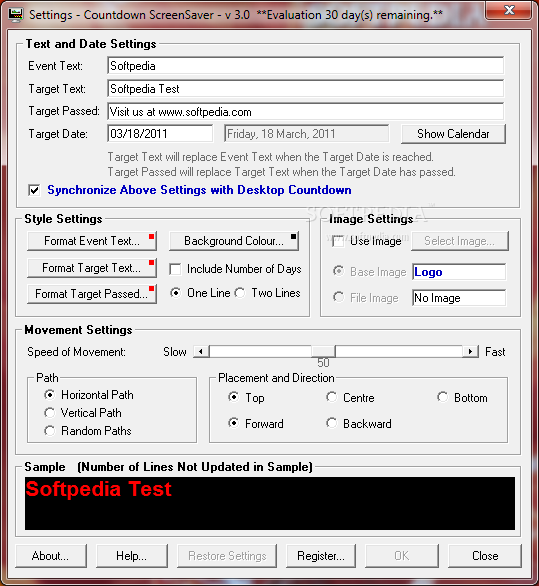Click in the Target Date field

(160, 134)
